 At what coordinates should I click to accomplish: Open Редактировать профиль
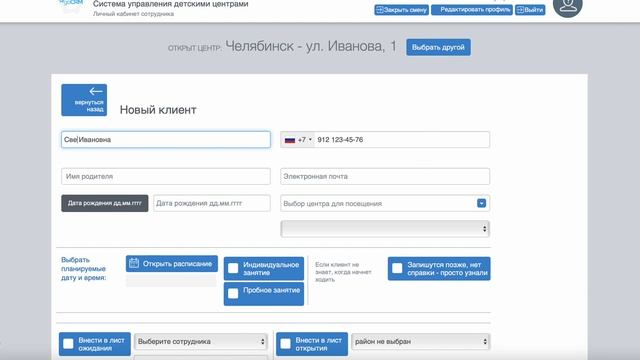pos(472,10)
